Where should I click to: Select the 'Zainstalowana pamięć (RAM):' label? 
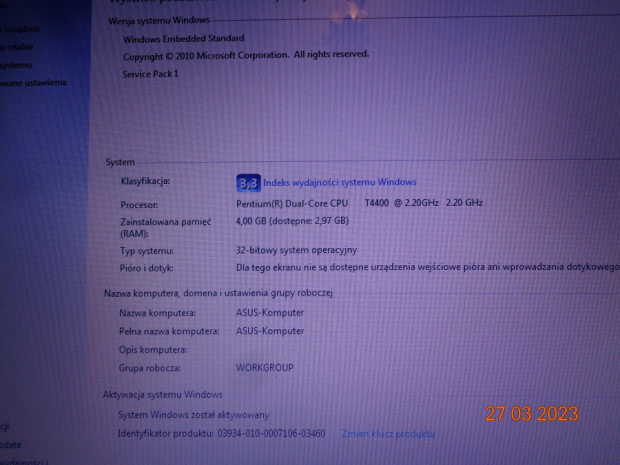(x=166, y=227)
